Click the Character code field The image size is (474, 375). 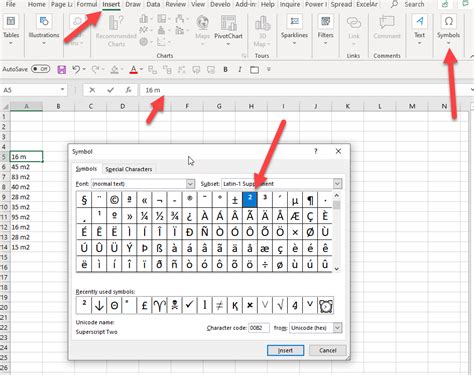click(x=259, y=328)
